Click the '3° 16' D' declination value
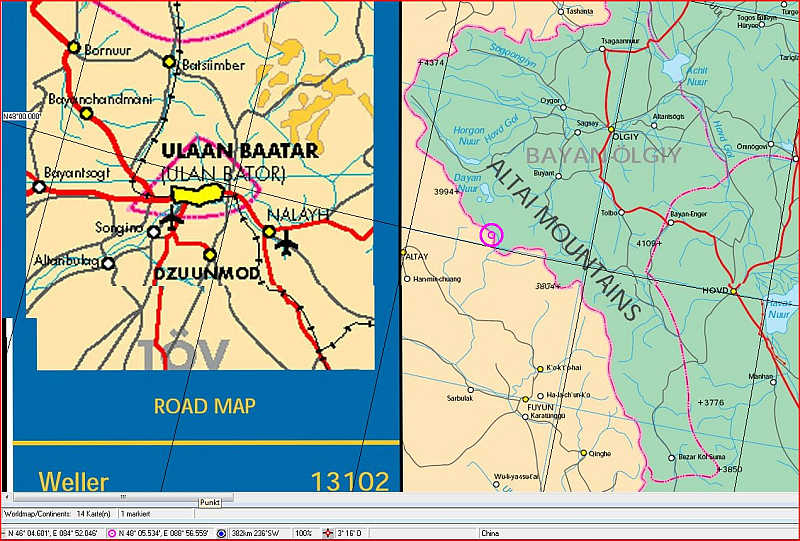Image resolution: width=800 pixels, height=541 pixels. pyautogui.click(x=349, y=533)
